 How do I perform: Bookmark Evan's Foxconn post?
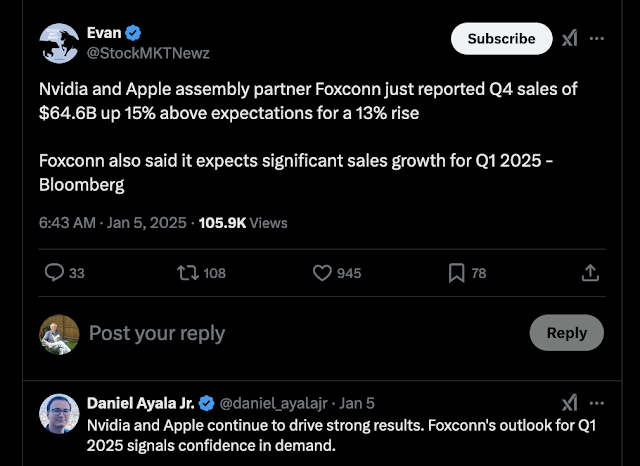456,272
